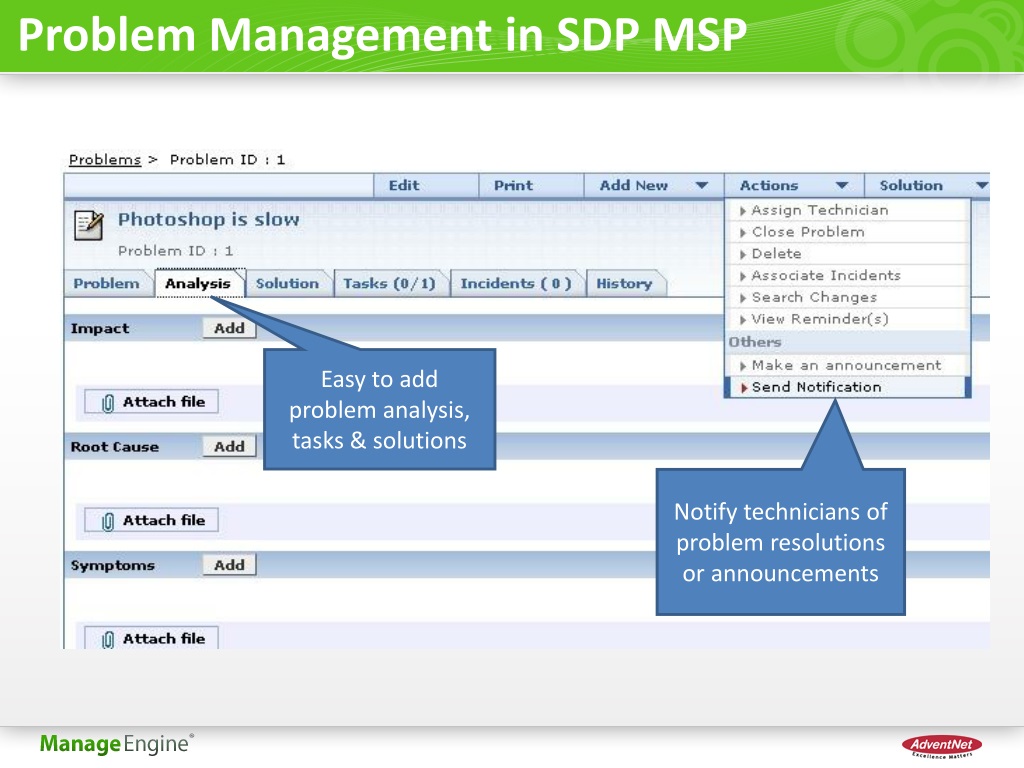Click Add button next to Impact
Viewport: 1024px width, 768px height.
click(x=229, y=328)
